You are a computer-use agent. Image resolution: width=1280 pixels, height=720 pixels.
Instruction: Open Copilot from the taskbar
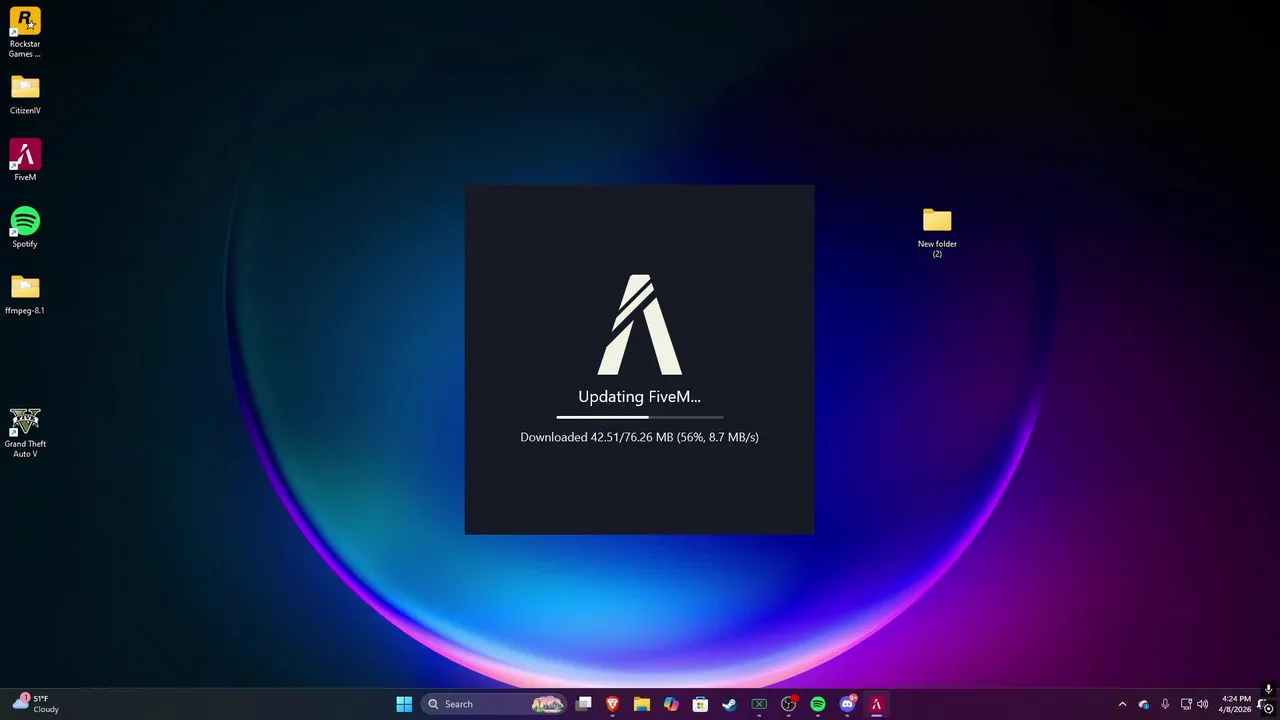click(x=671, y=704)
